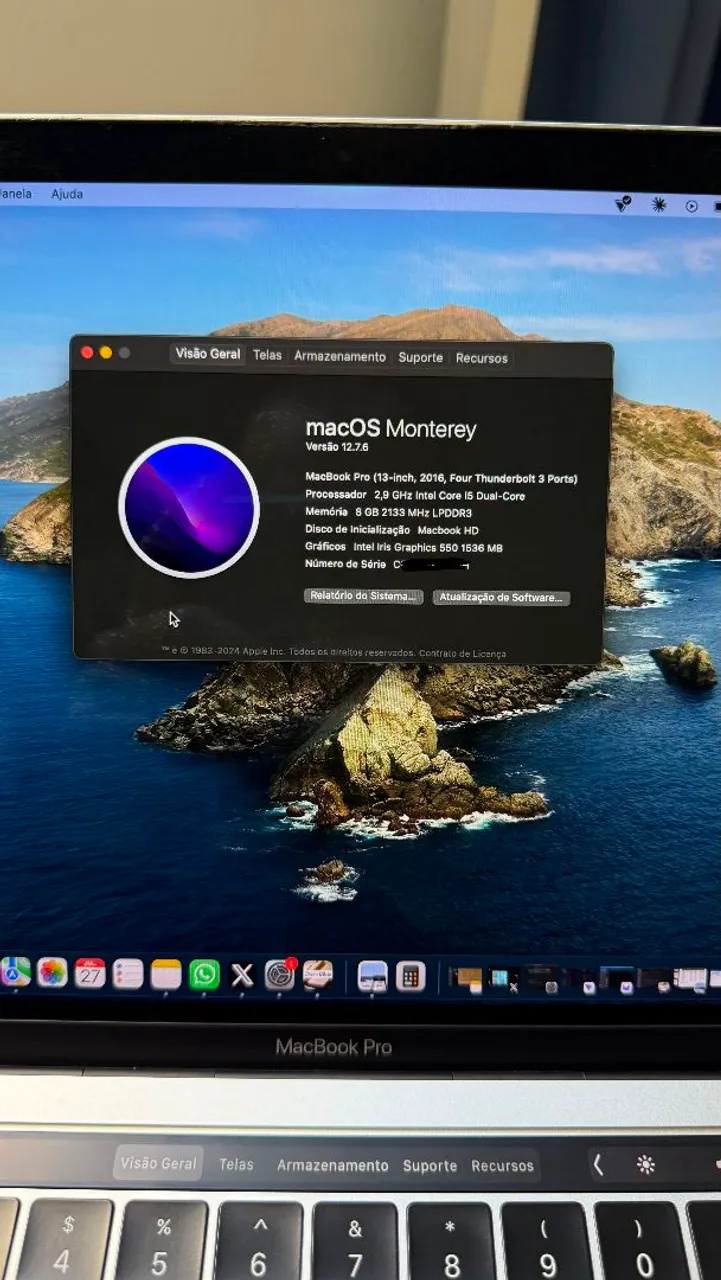Open the pen and paper app icon in Dock
Screen dimensions: 721x1280
point(318,975)
